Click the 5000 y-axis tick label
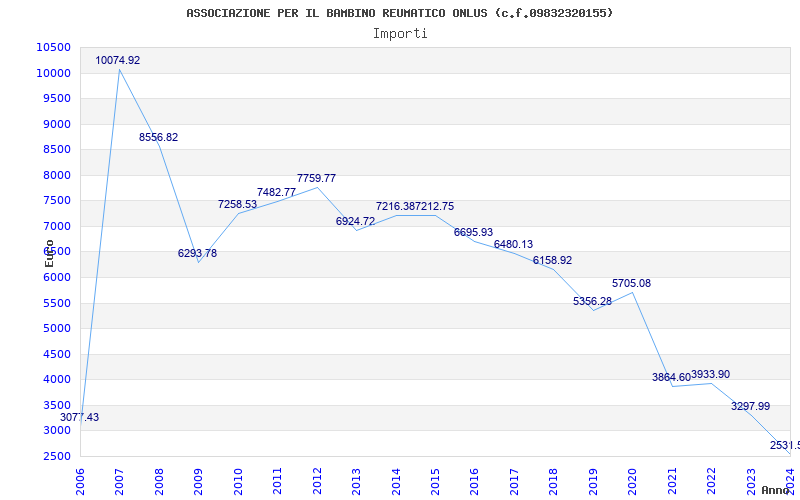Viewport: 800px width, 500px height. point(57,329)
